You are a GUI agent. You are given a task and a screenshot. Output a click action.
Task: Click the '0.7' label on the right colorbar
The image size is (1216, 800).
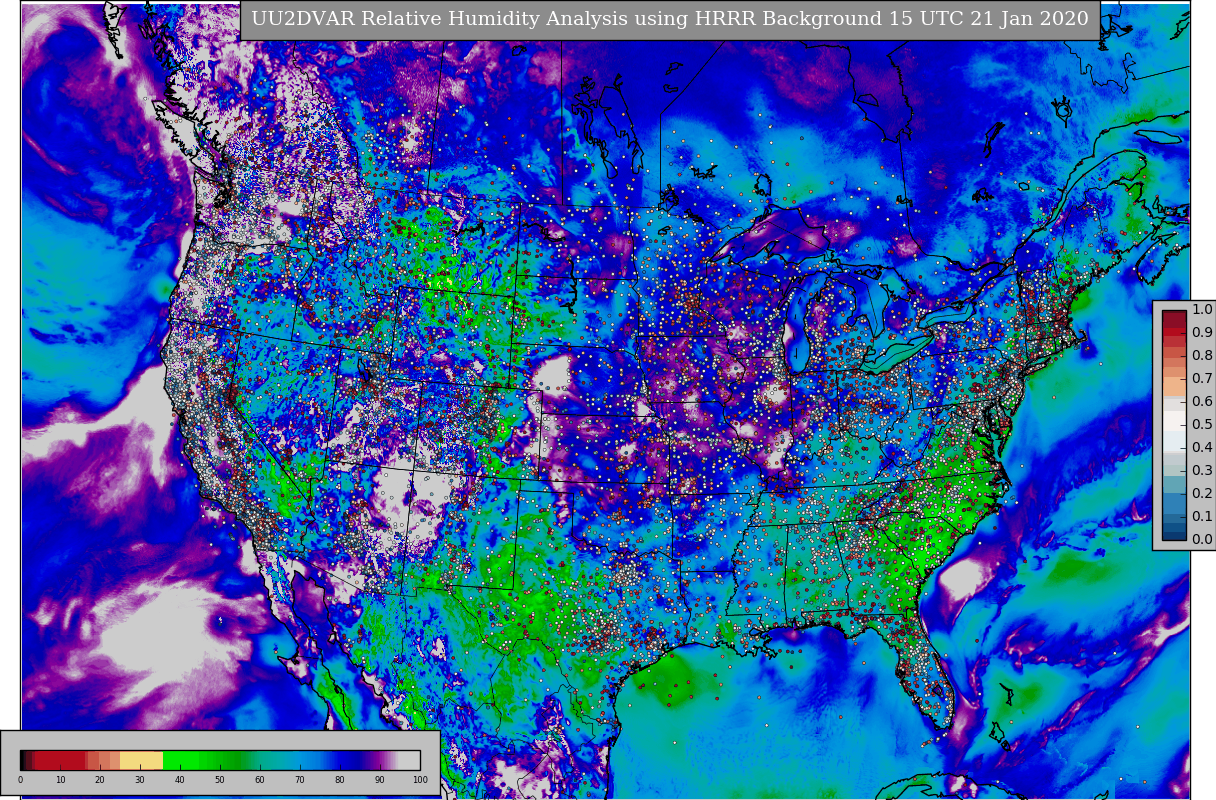[x=1202, y=379]
